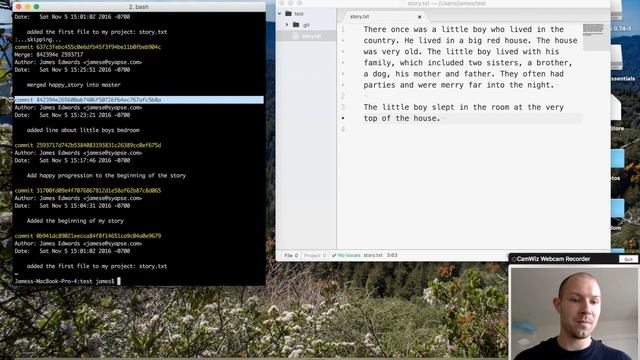Place cursor after 'top of the house.'
The width and height of the screenshot is (640, 360).
click(441, 118)
